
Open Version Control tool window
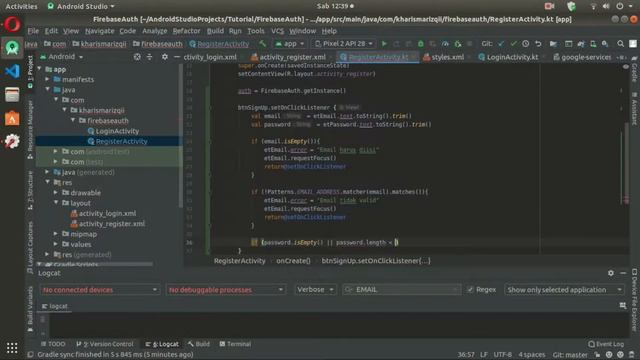pyautogui.click(x=104, y=344)
